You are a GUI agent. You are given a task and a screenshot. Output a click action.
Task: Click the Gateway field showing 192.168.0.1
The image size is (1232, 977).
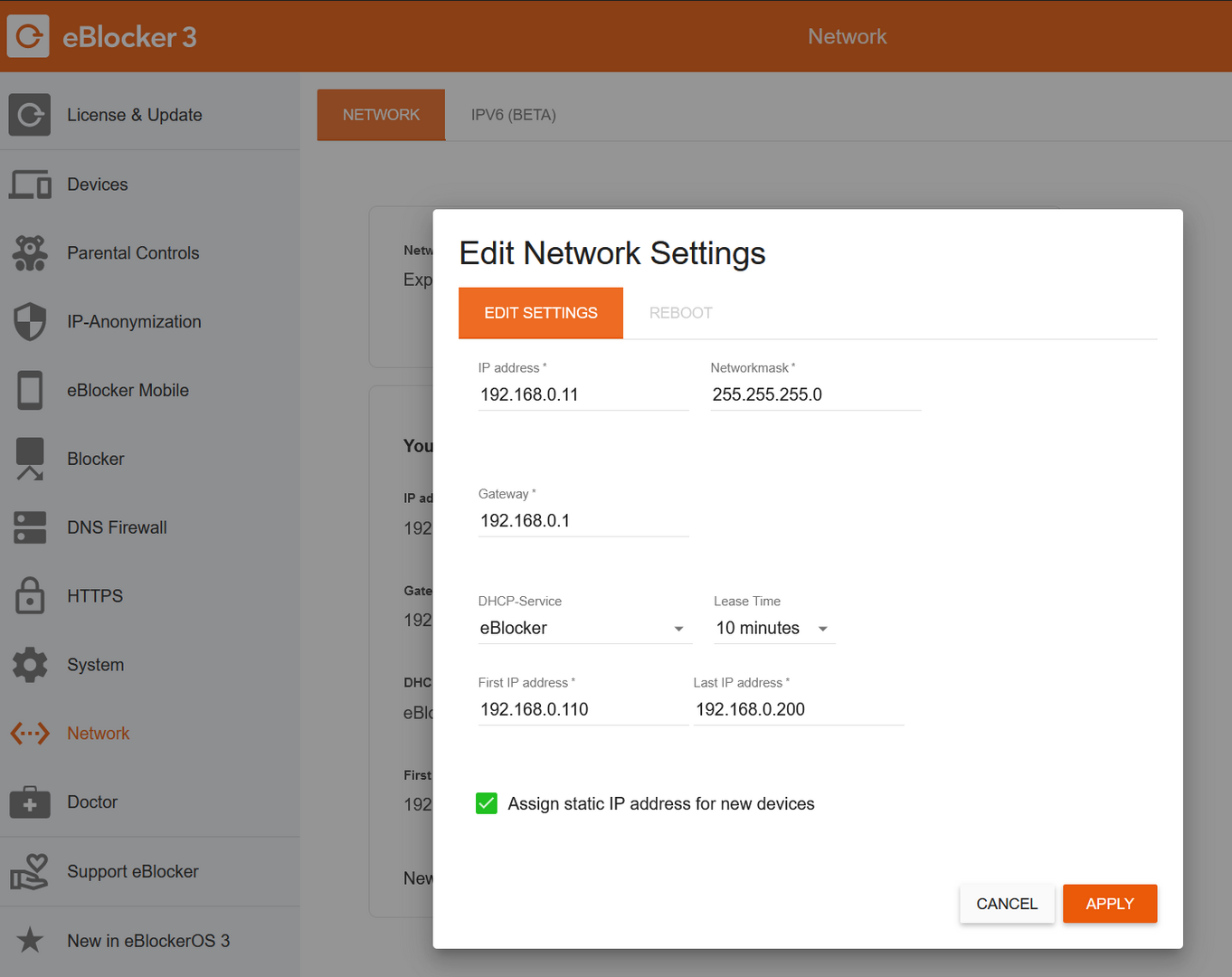583,520
